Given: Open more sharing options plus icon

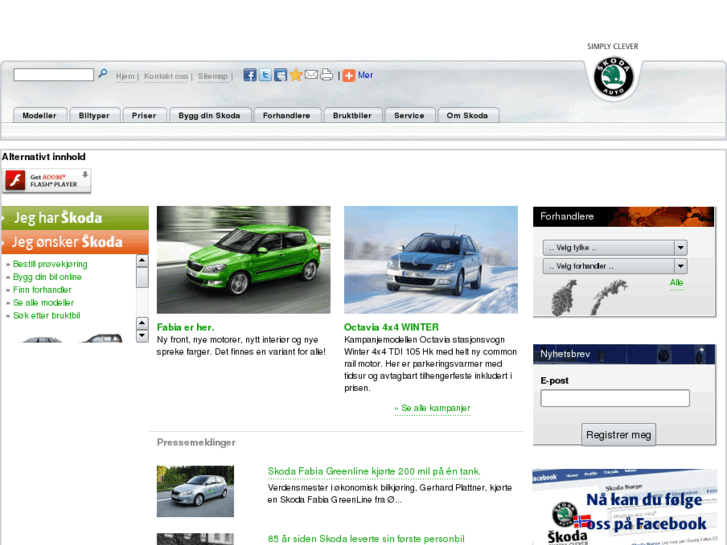Looking at the screenshot, I should coord(349,75).
